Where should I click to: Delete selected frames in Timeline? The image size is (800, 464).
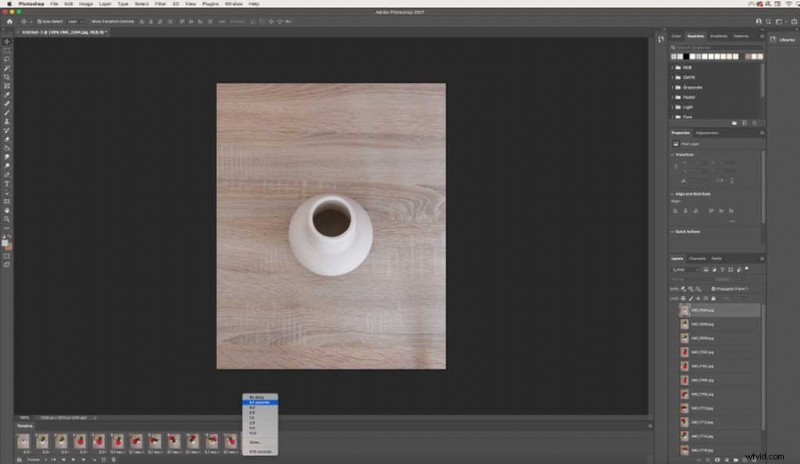113,459
